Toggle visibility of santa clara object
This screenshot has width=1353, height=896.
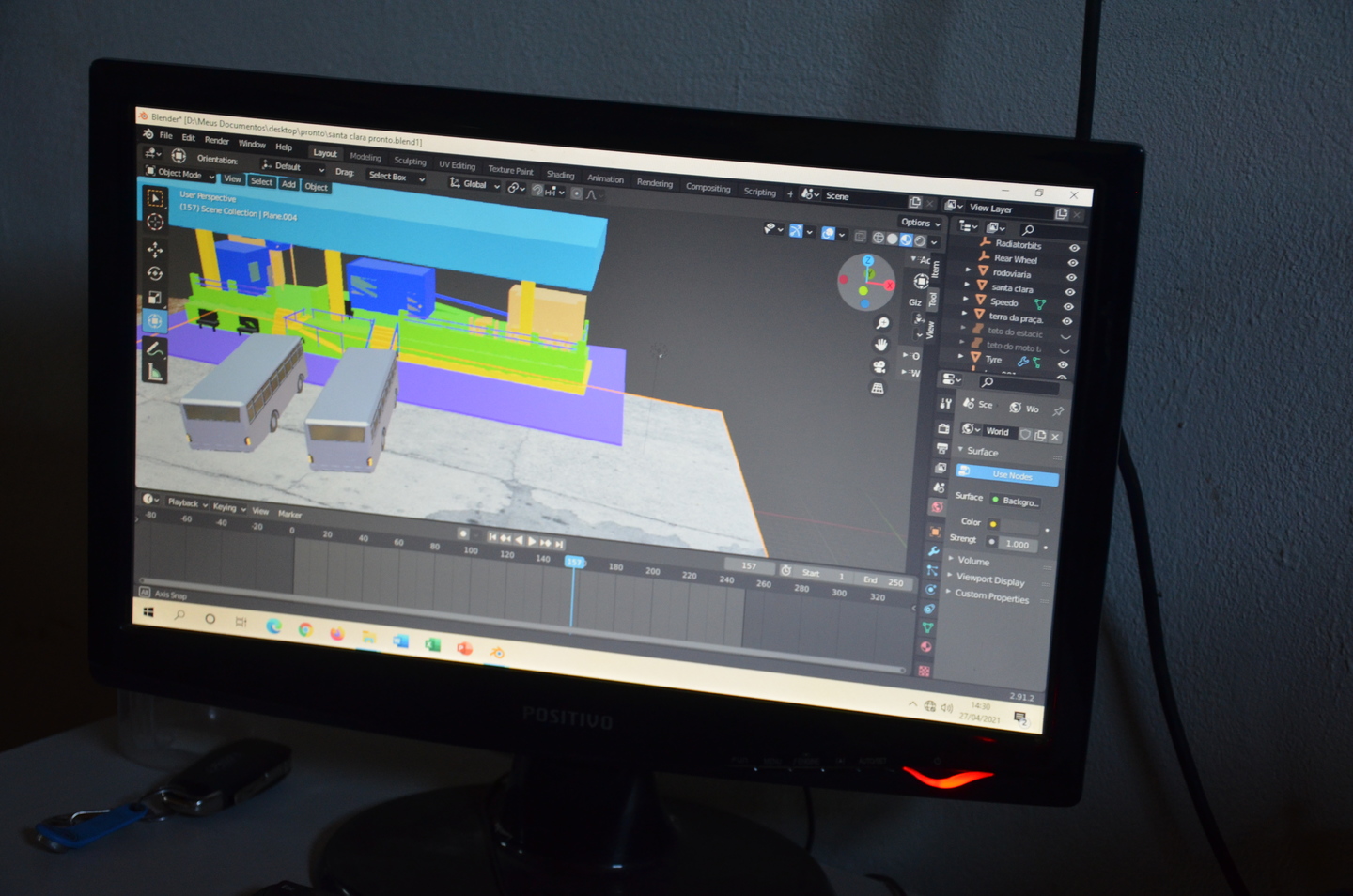pyautogui.click(x=1069, y=292)
